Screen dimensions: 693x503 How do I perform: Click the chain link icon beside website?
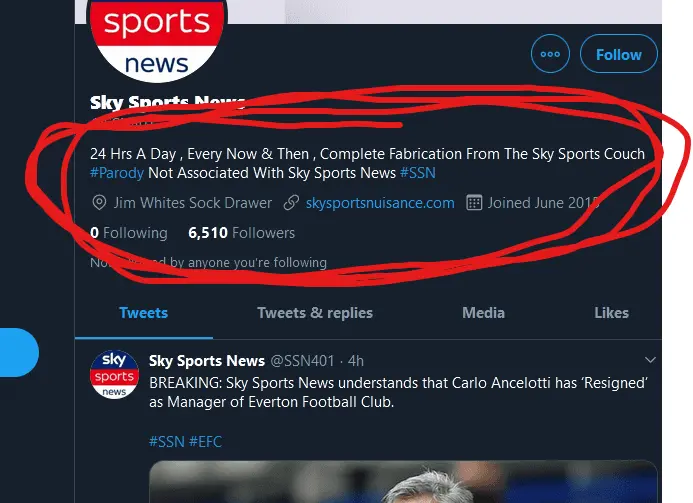click(x=291, y=203)
